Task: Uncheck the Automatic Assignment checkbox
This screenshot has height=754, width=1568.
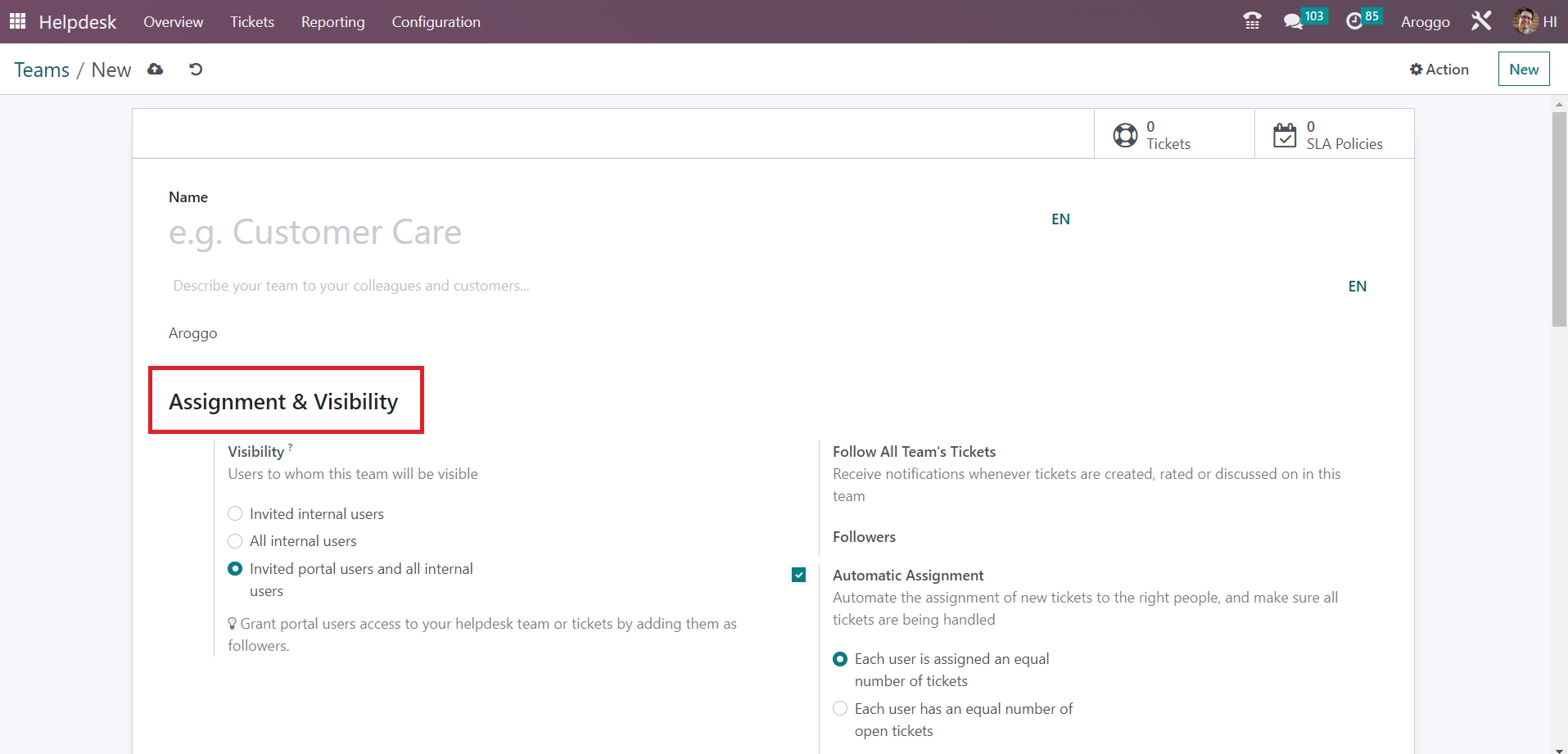Action: [x=799, y=576]
